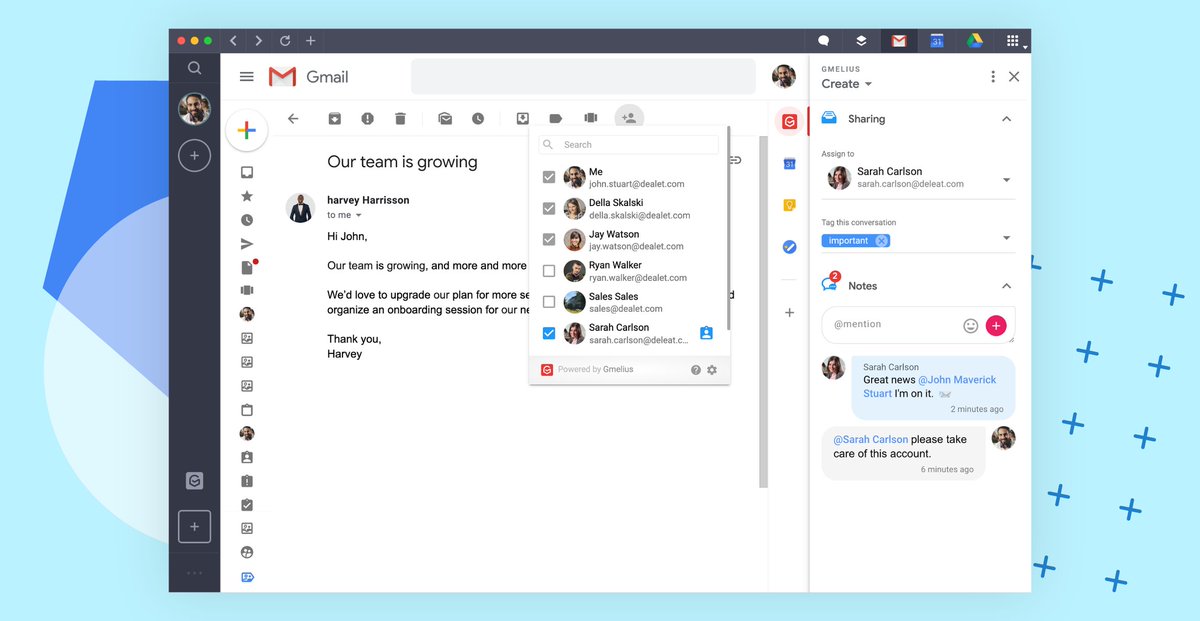This screenshot has height=621, width=1200.
Task: Reload the page with refresh icon
Action: point(285,41)
